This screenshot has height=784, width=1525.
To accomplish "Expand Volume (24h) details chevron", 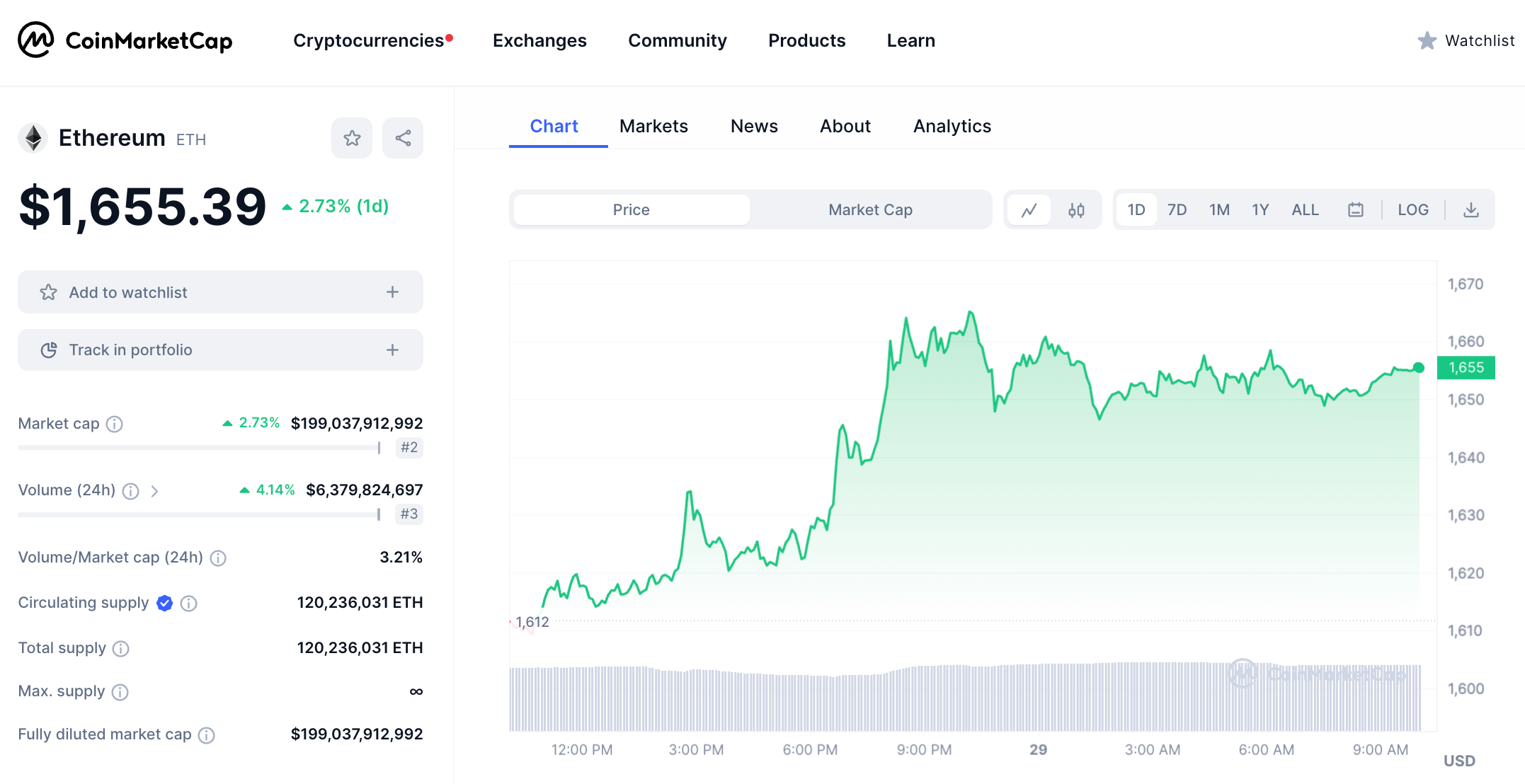I will 154,491.
